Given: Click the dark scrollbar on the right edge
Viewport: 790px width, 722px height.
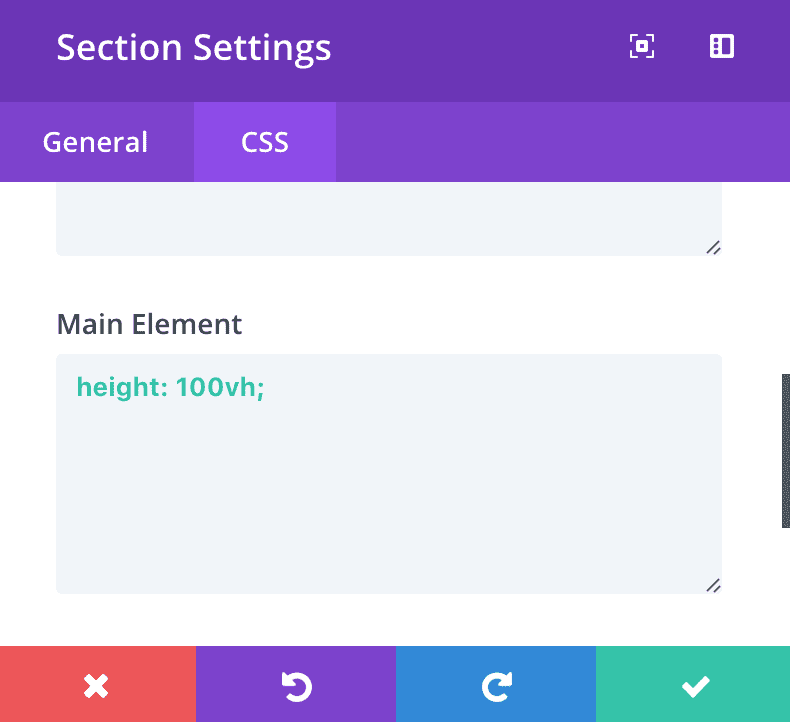Looking at the screenshot, I should [785, 450].
